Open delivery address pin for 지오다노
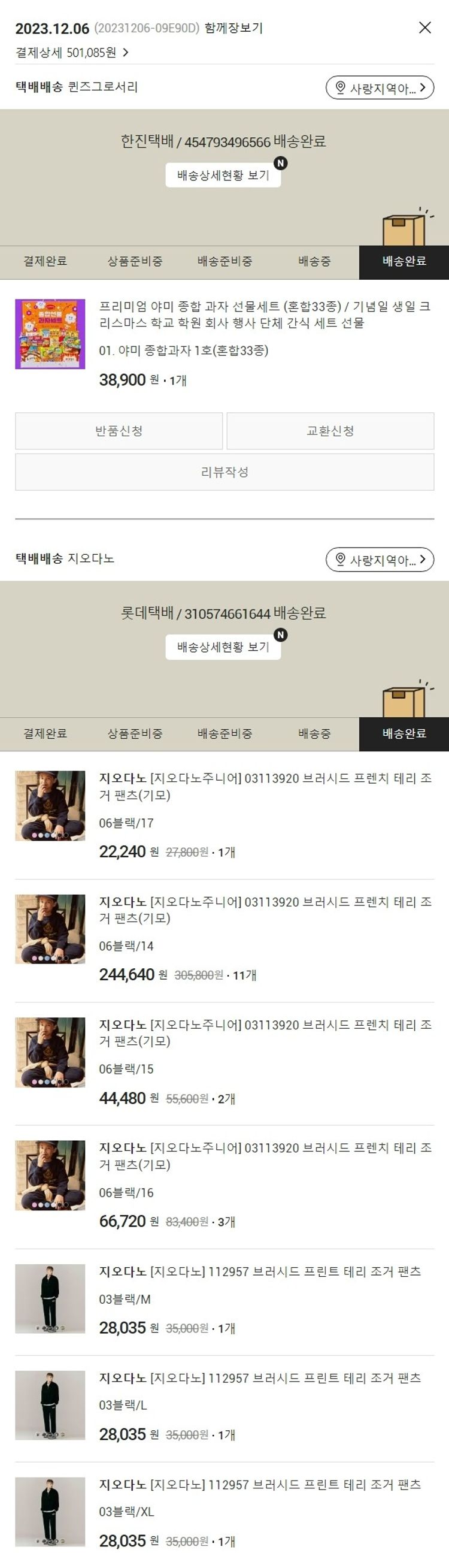This screenshot has width=449, height=1568. click(x=380, y=560)
